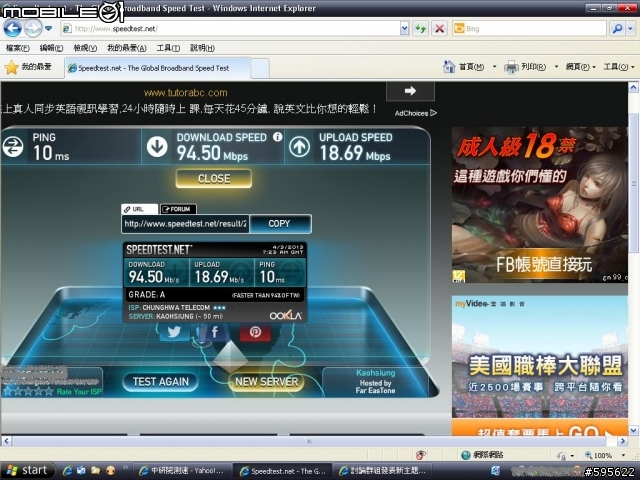Click the AdChoices link

click(416, 113)
